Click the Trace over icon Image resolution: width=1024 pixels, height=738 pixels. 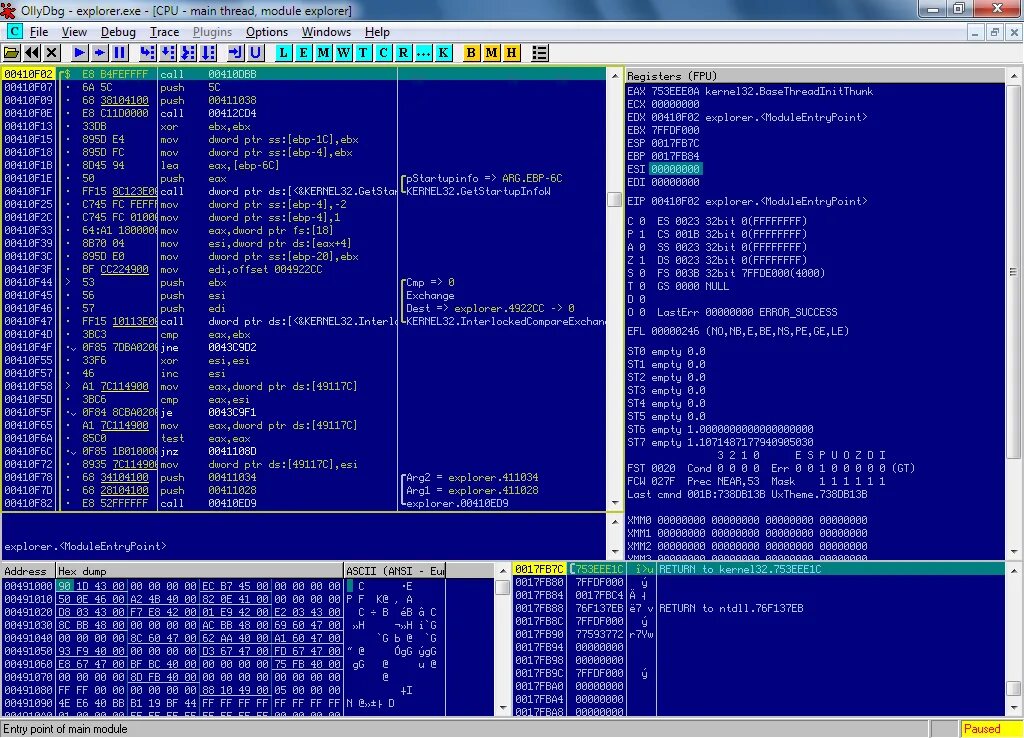click(x=208, y=53)
